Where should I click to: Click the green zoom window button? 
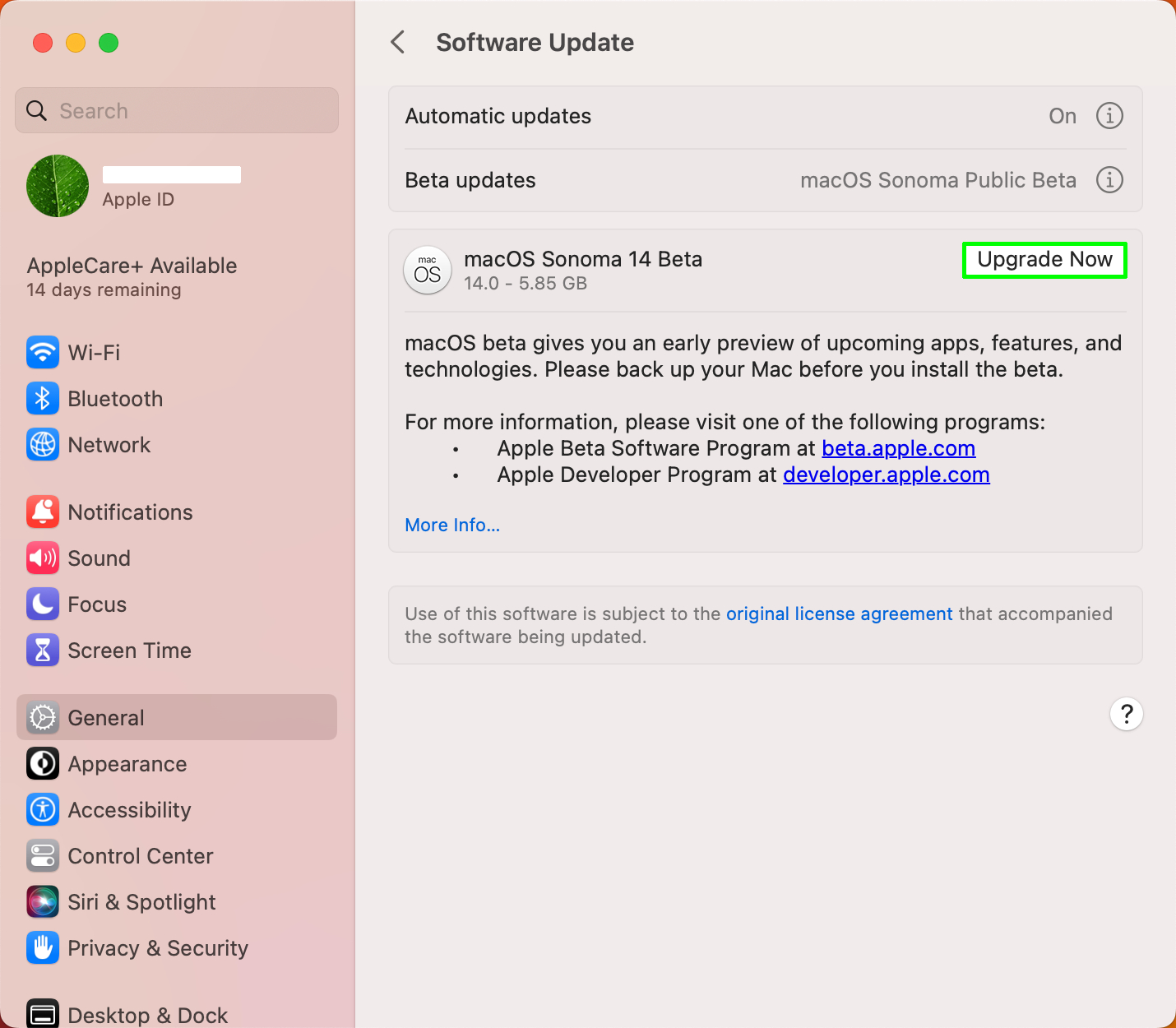click(x=109, y=43)
